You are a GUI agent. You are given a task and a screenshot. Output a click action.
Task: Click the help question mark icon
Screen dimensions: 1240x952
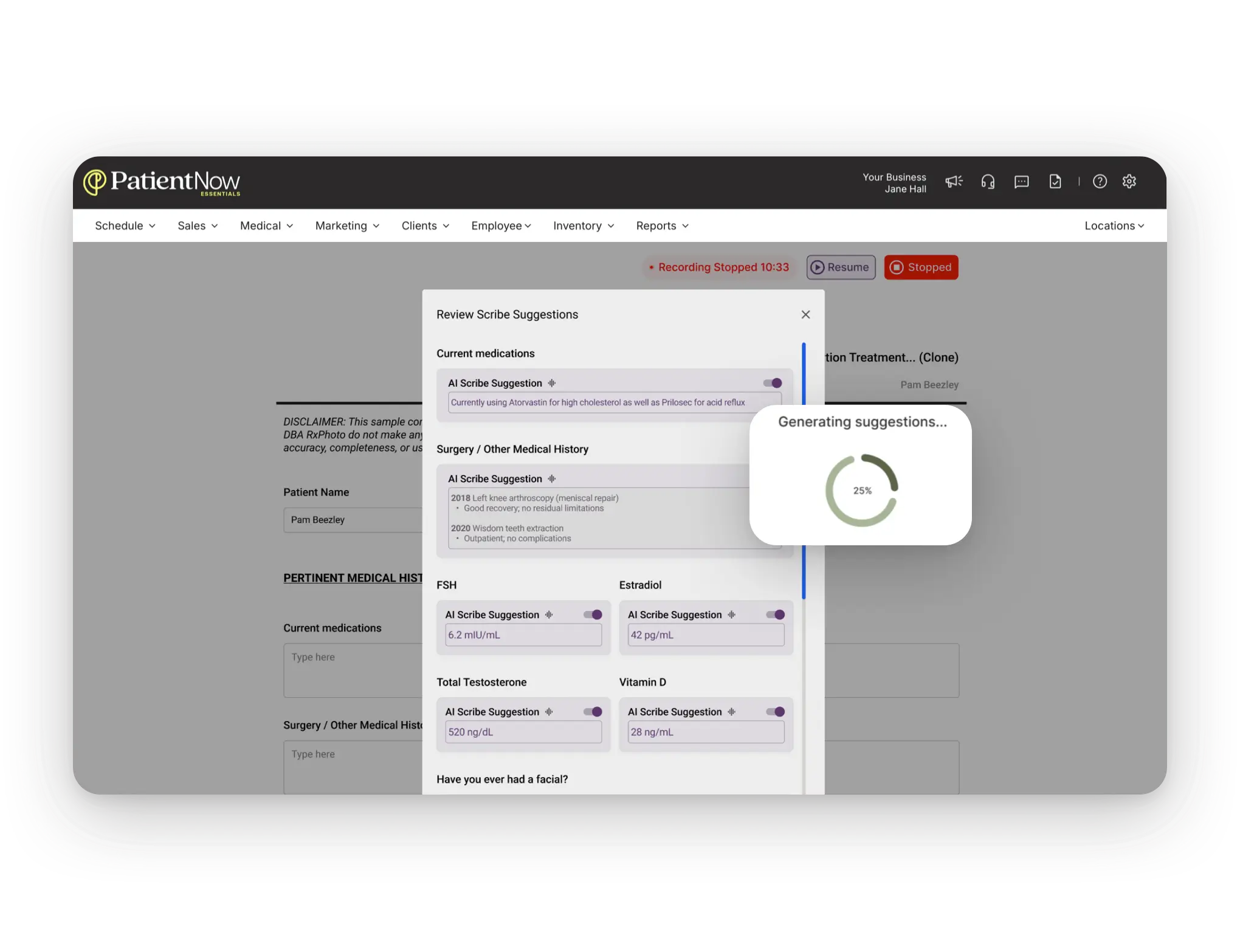tap(1100, 182)
